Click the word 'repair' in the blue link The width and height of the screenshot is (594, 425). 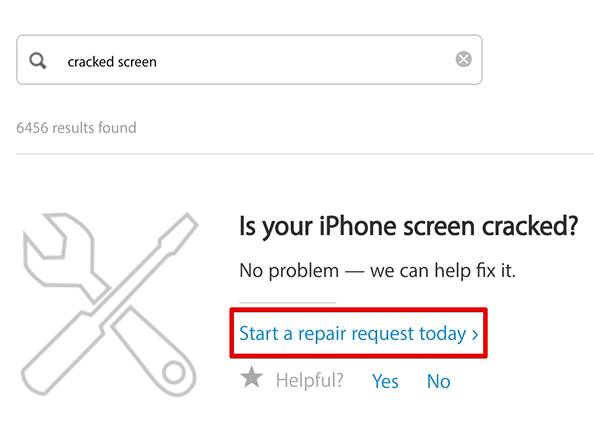tap(322, 335)
